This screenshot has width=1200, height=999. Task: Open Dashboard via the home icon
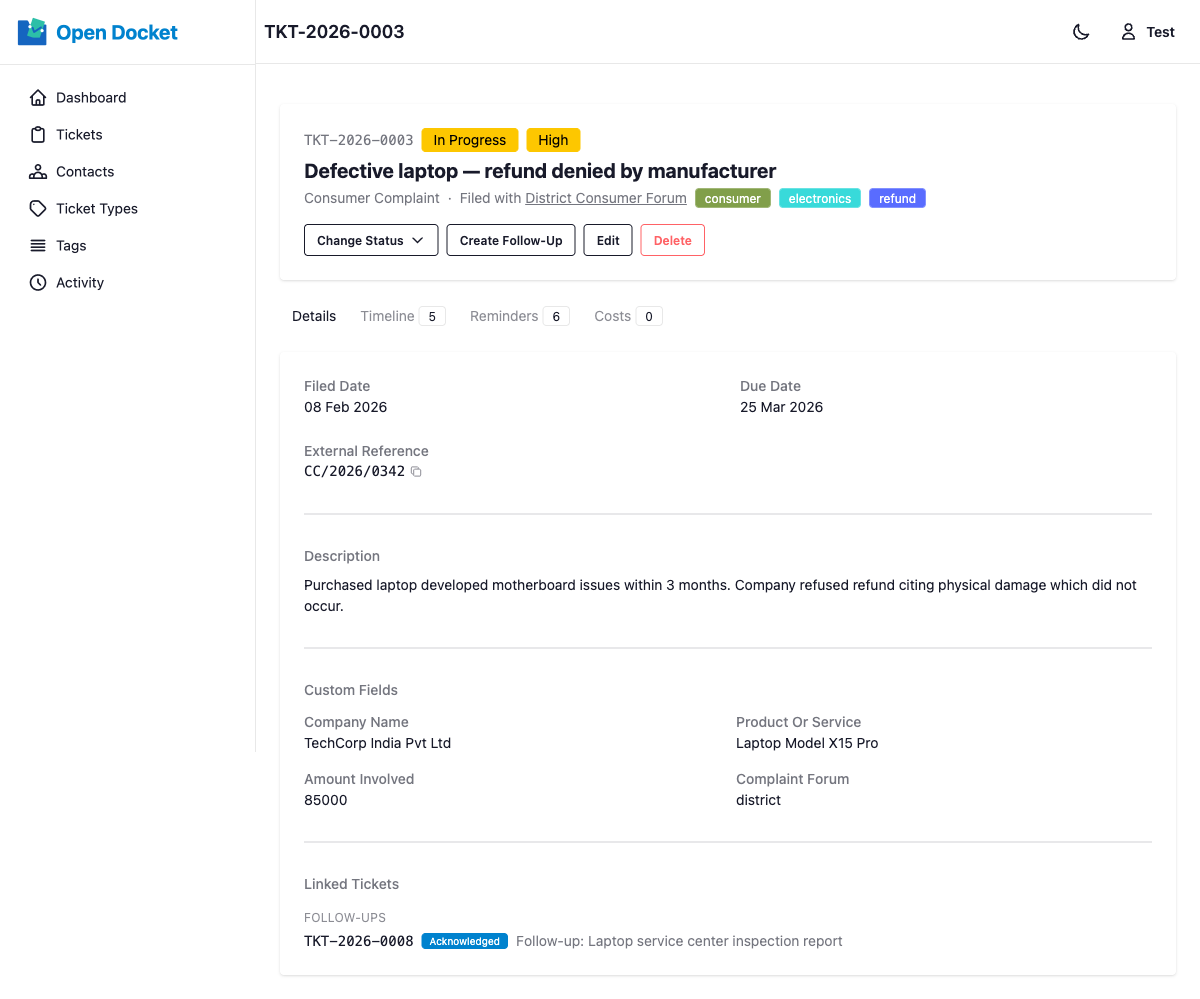pos(38,98)
